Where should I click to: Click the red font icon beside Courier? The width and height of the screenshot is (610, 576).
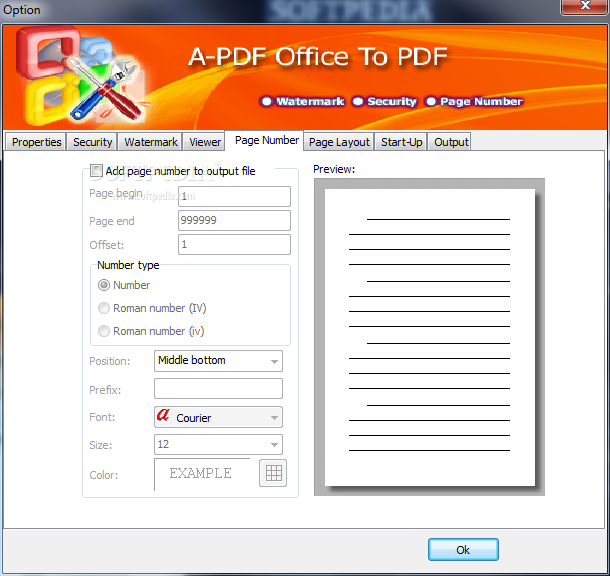pyautogui.click(x=163, y=415)
